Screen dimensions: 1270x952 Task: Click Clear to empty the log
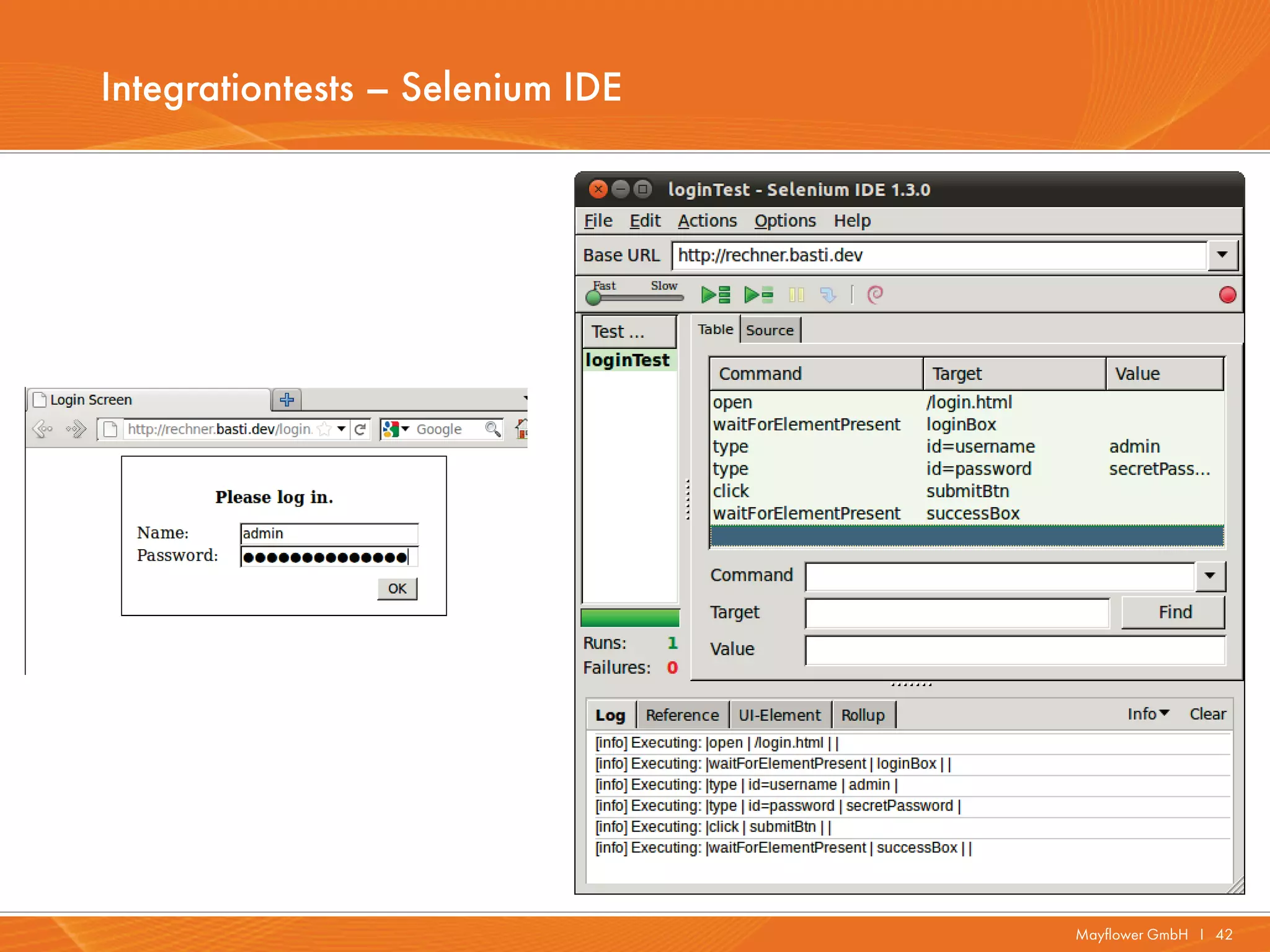coord(1207,714)
